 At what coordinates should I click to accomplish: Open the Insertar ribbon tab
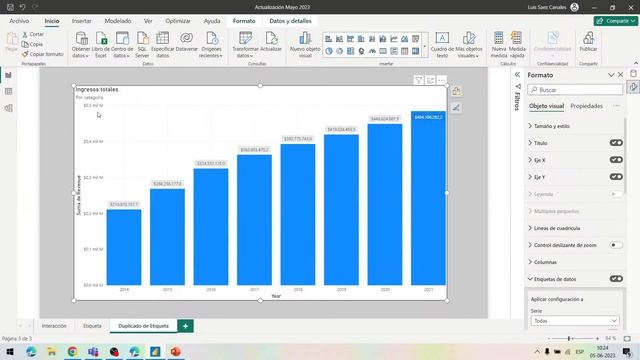81,21
